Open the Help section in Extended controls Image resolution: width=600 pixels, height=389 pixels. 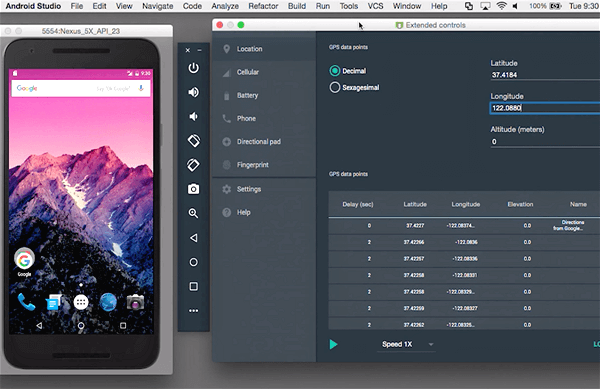pyautogui.click(x=264, y=212)
